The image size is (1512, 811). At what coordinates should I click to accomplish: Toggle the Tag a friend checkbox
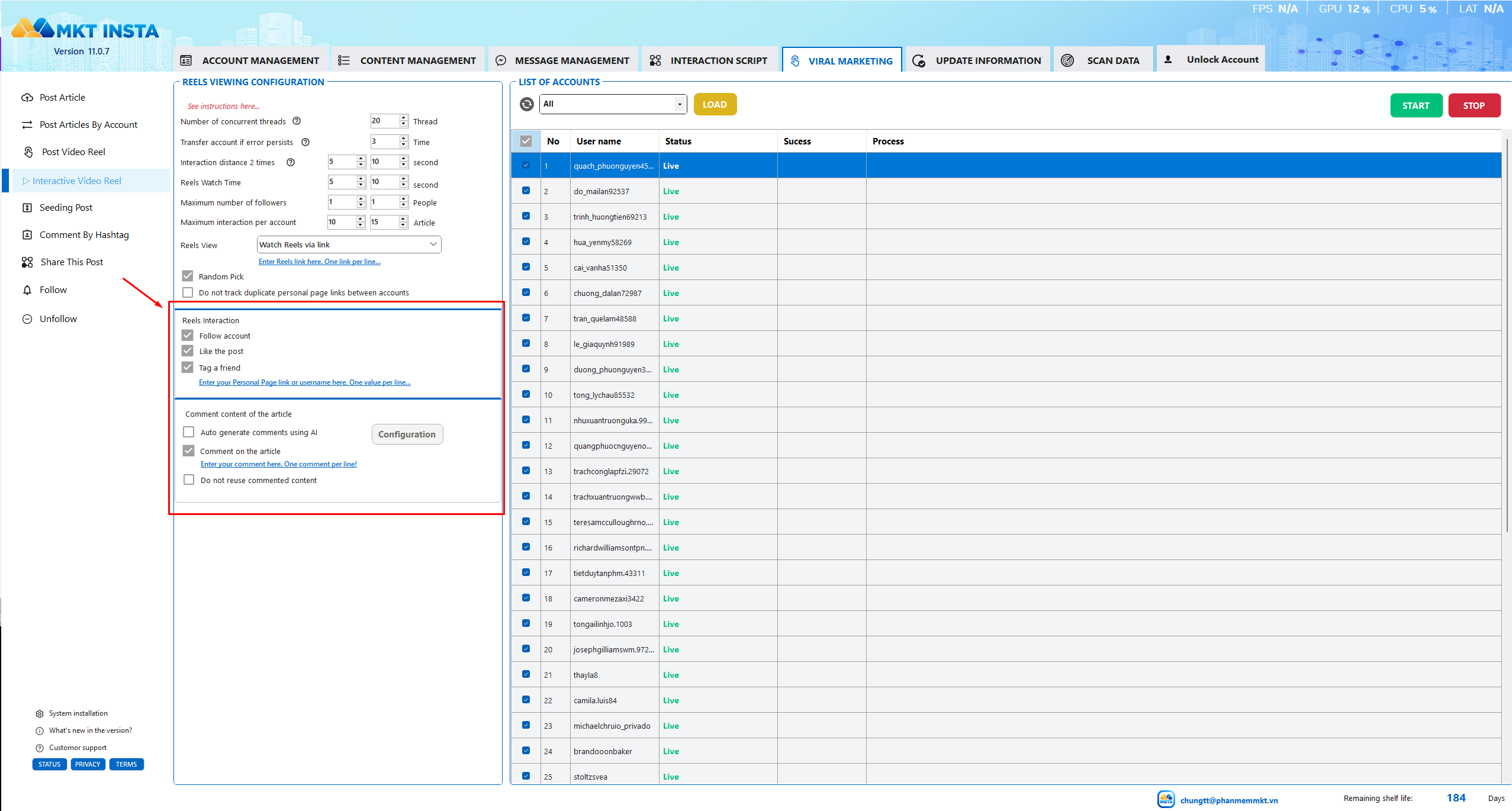click(188, 368)
